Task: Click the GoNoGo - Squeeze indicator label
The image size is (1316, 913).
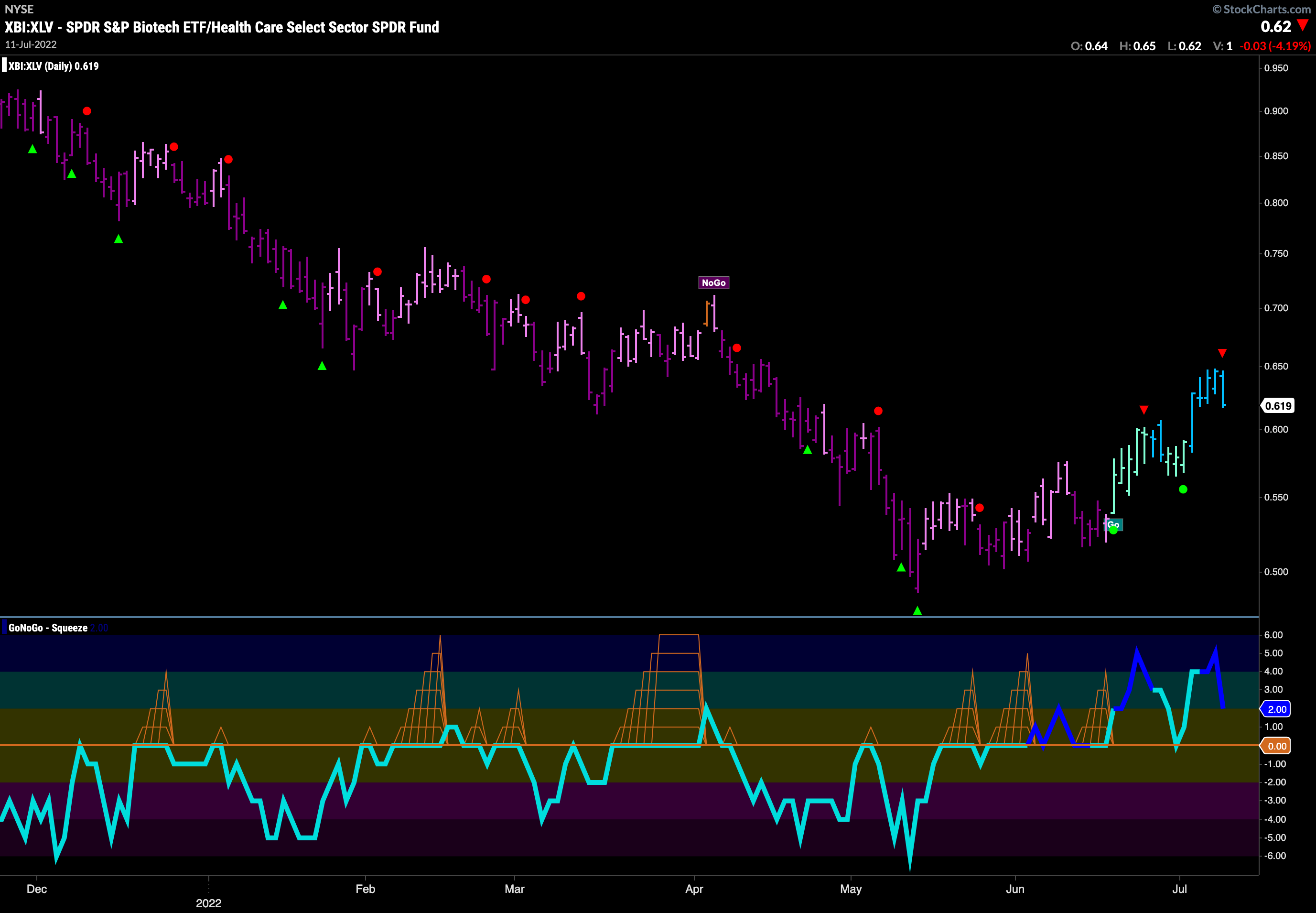Action: [x=48, y=628]
